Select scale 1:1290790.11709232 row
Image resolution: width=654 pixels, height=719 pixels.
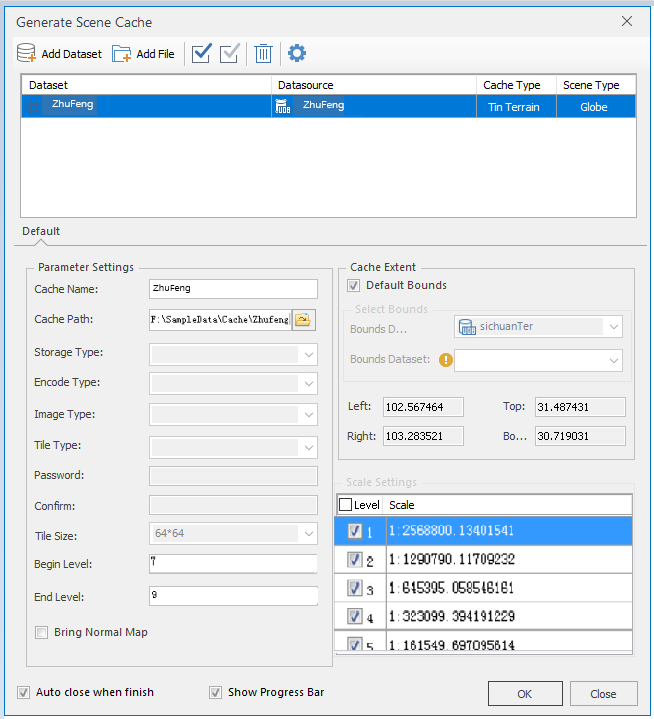(483, 559)
